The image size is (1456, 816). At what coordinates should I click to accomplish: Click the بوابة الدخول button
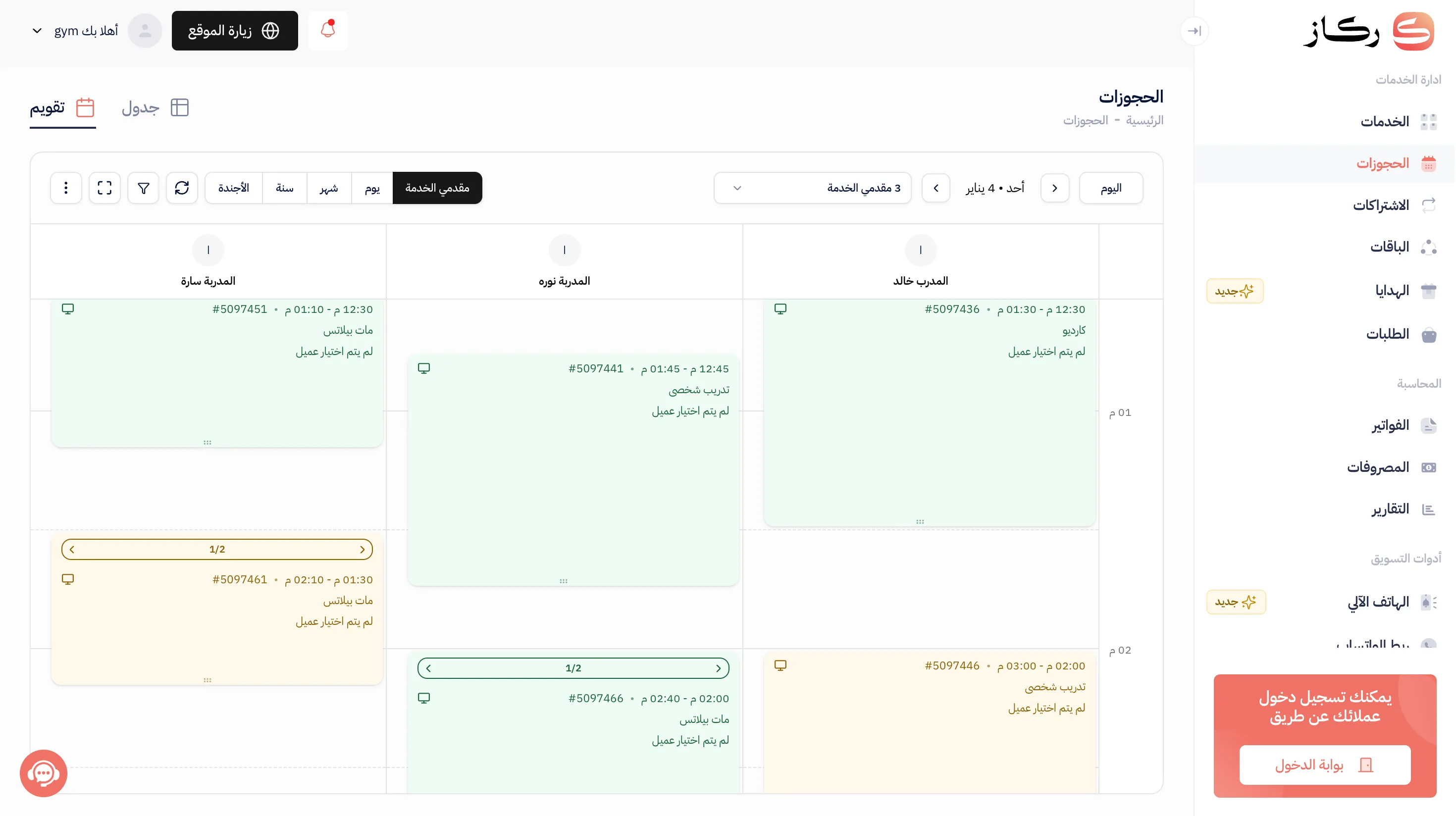point(1324,765)
